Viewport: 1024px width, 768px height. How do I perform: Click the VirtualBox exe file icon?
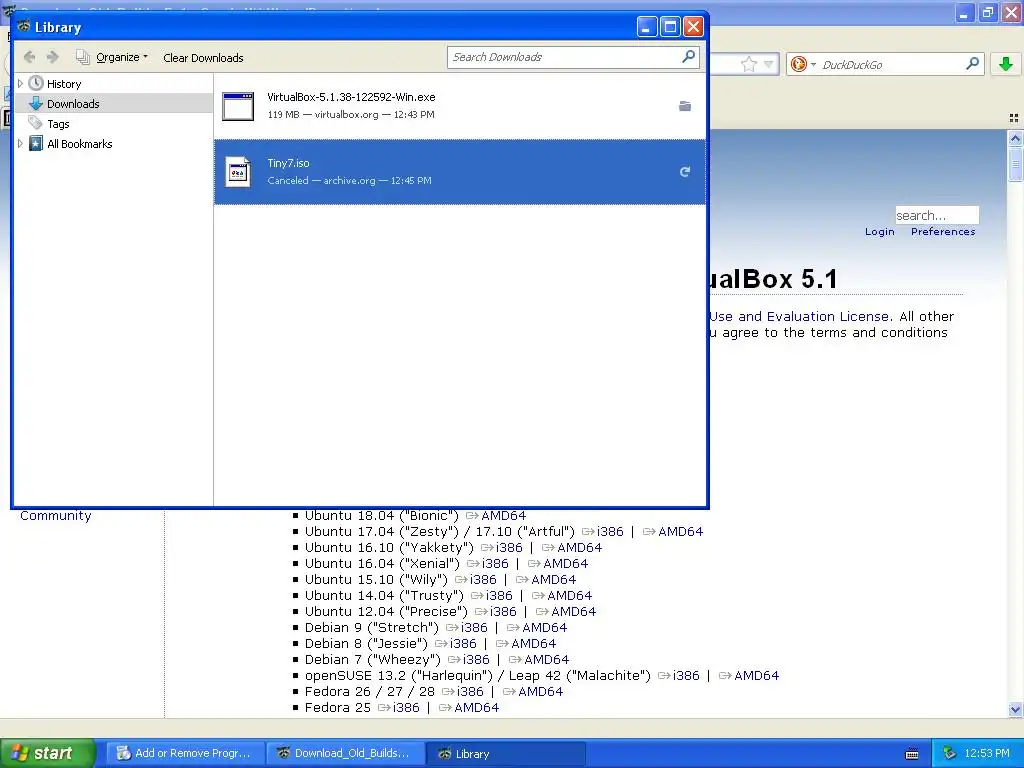(238, 106)
